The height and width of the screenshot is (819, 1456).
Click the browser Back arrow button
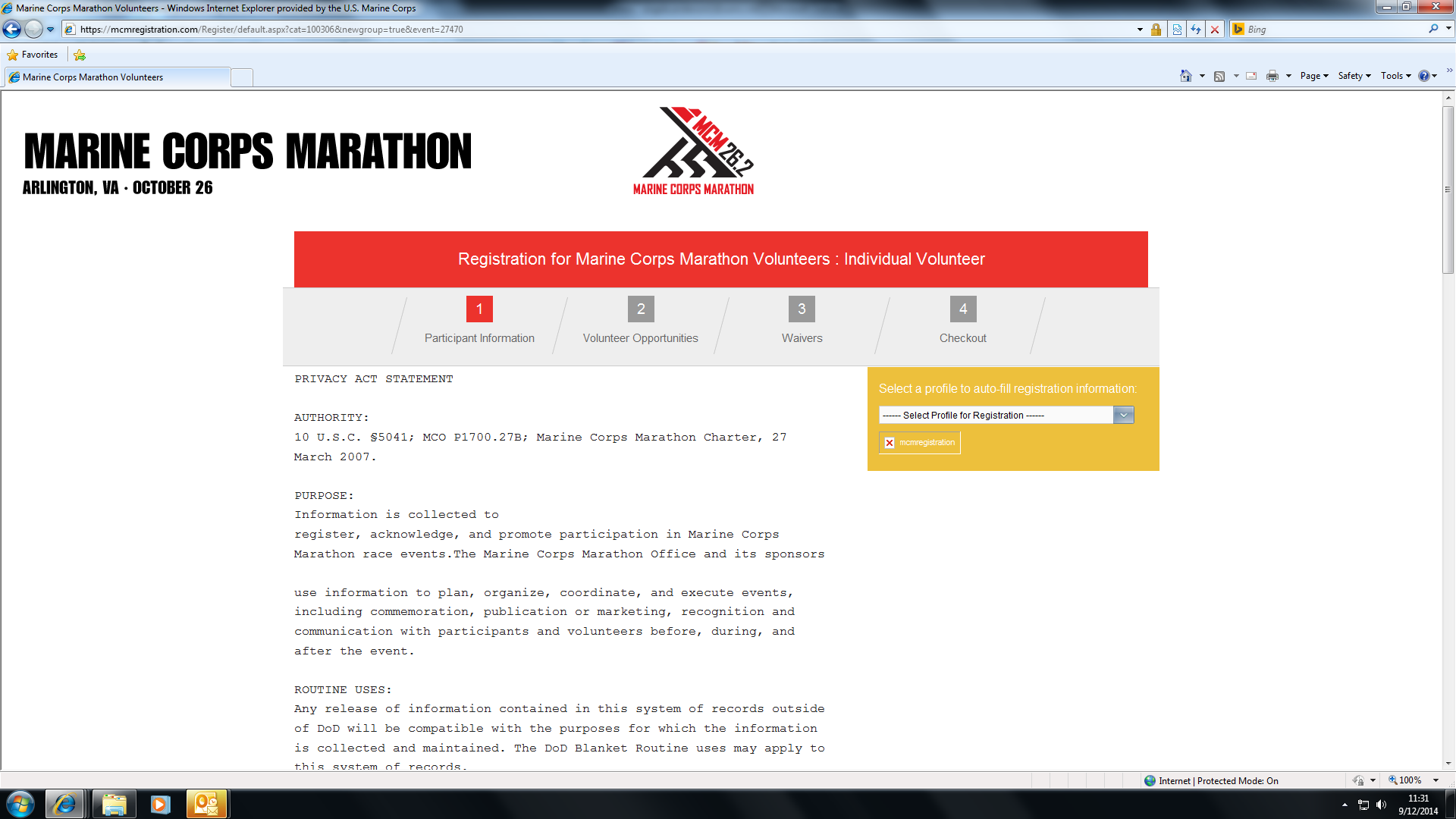point(12,30)
